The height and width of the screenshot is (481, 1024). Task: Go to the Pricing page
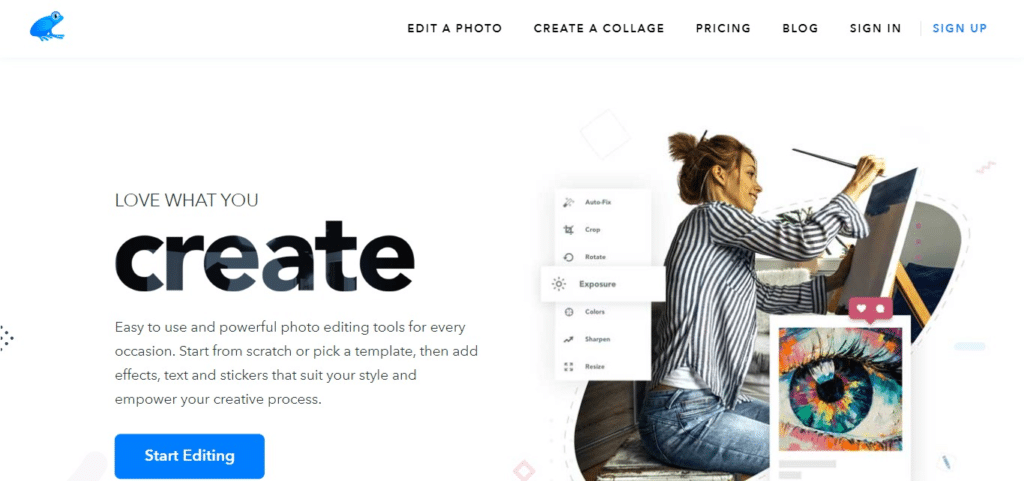pos(723,29)
